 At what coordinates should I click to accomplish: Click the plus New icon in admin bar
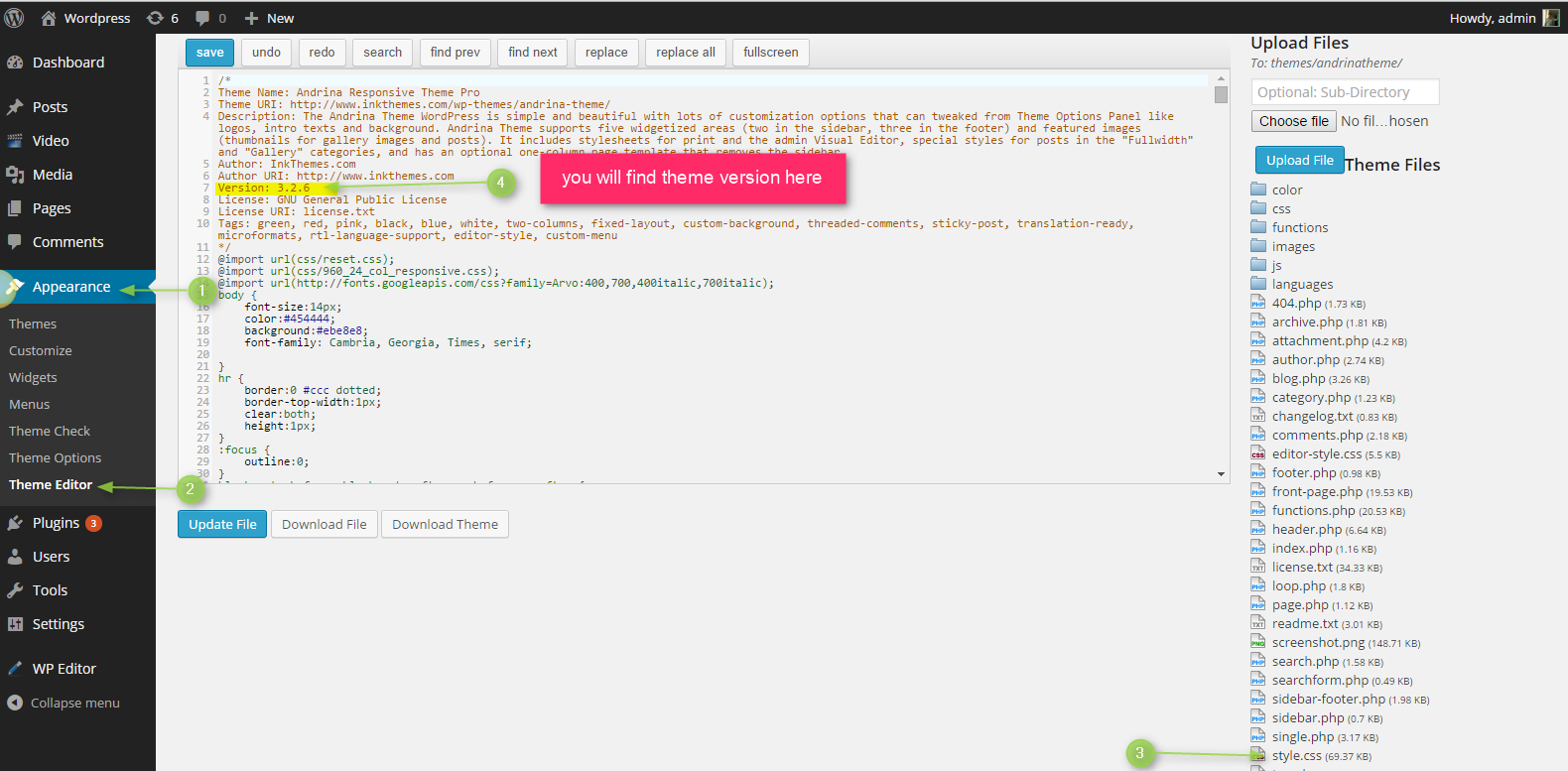[251, 18]
